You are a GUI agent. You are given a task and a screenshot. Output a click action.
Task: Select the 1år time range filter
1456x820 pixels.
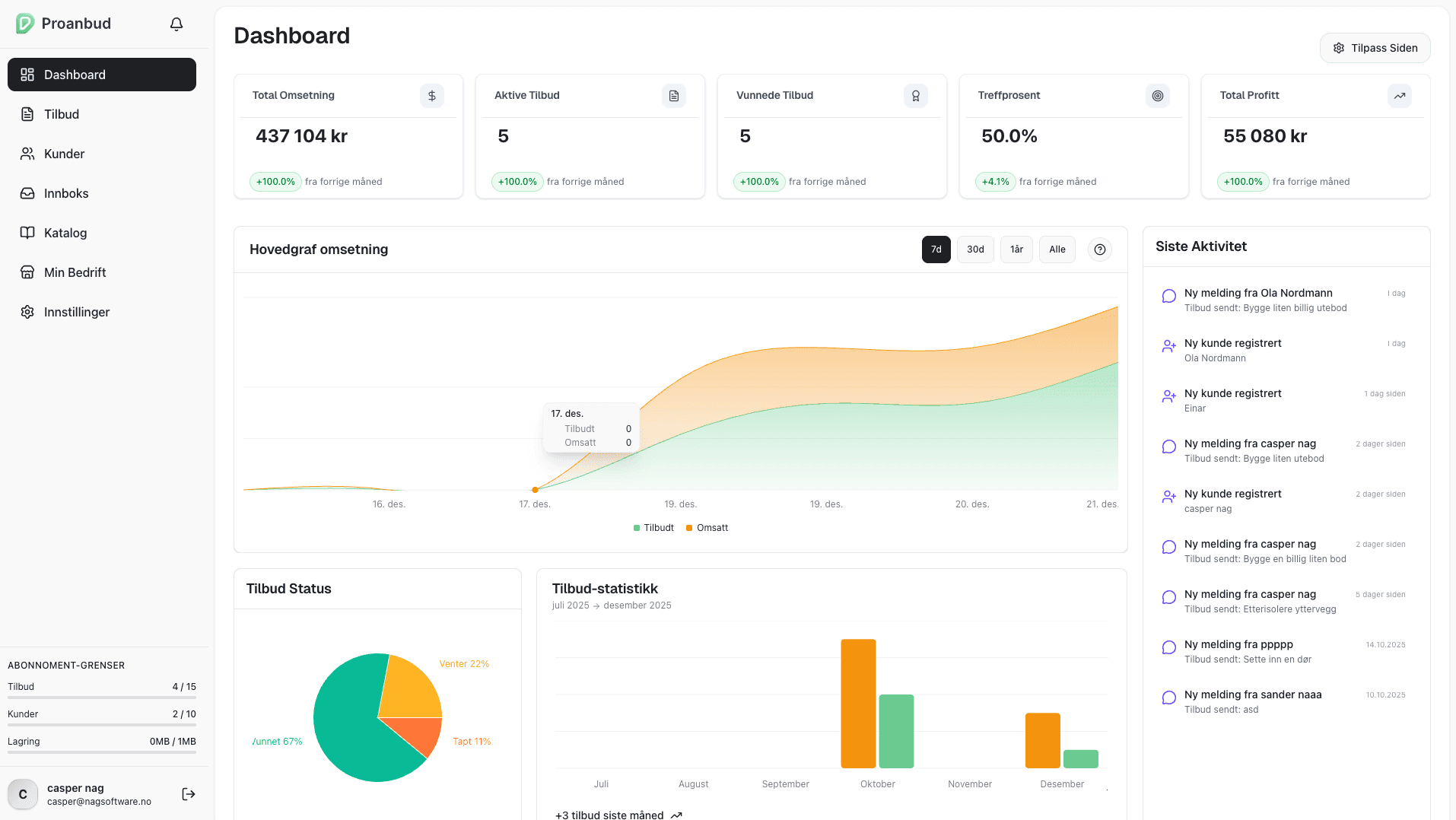(1016, 249)
